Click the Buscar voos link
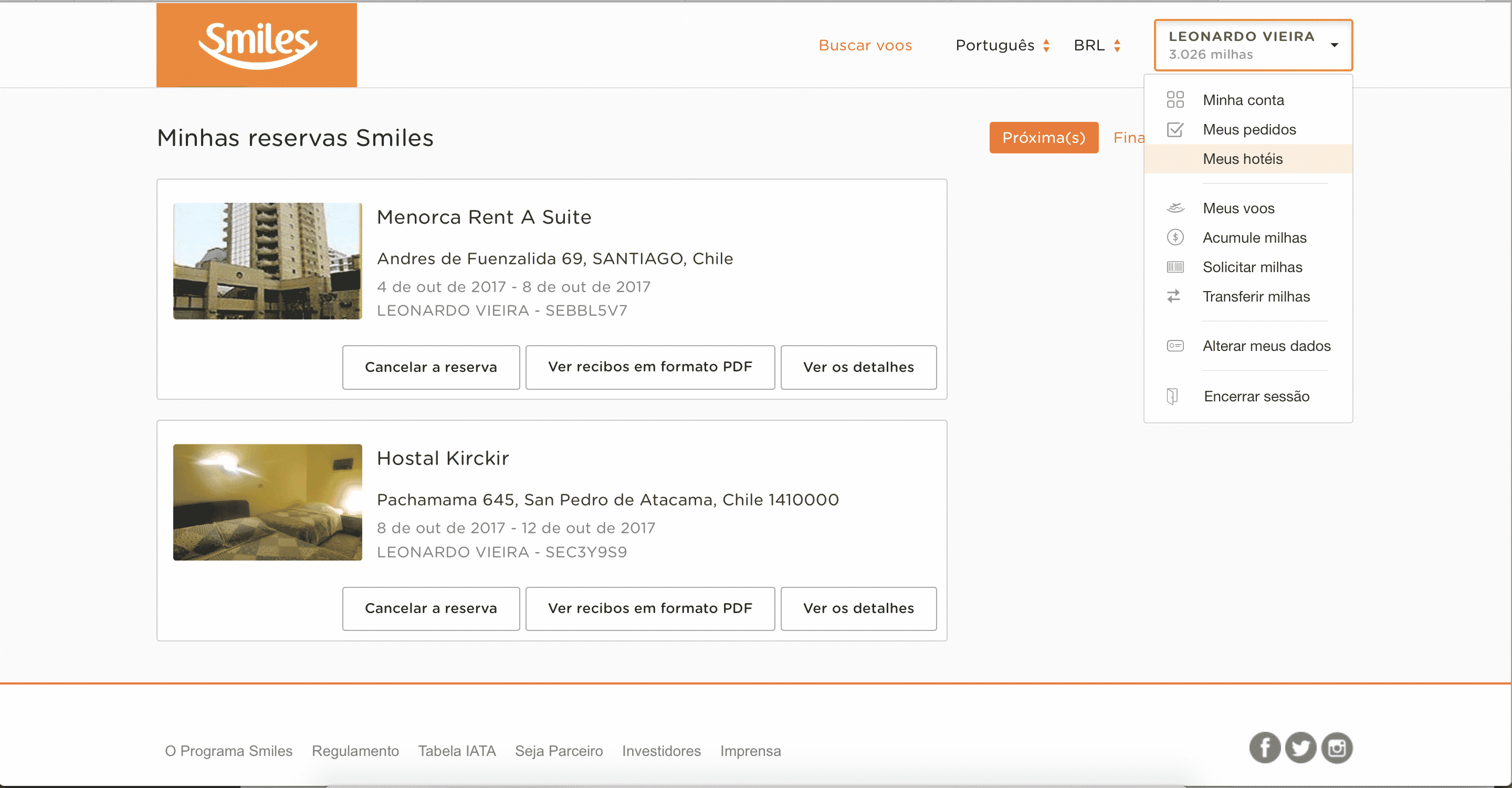 tap(865, 45)
